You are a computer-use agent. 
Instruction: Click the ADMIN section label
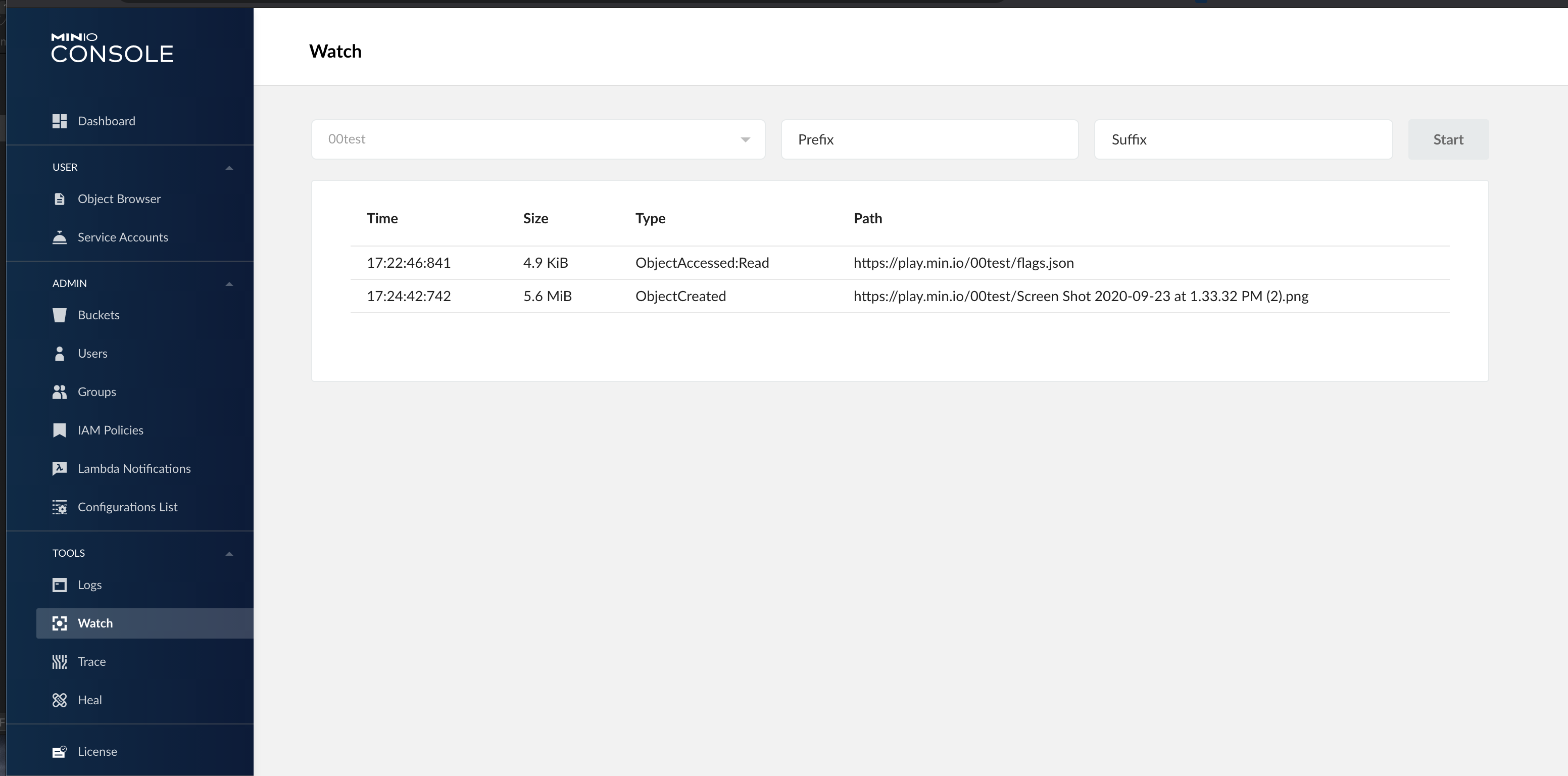pos(69,283)
